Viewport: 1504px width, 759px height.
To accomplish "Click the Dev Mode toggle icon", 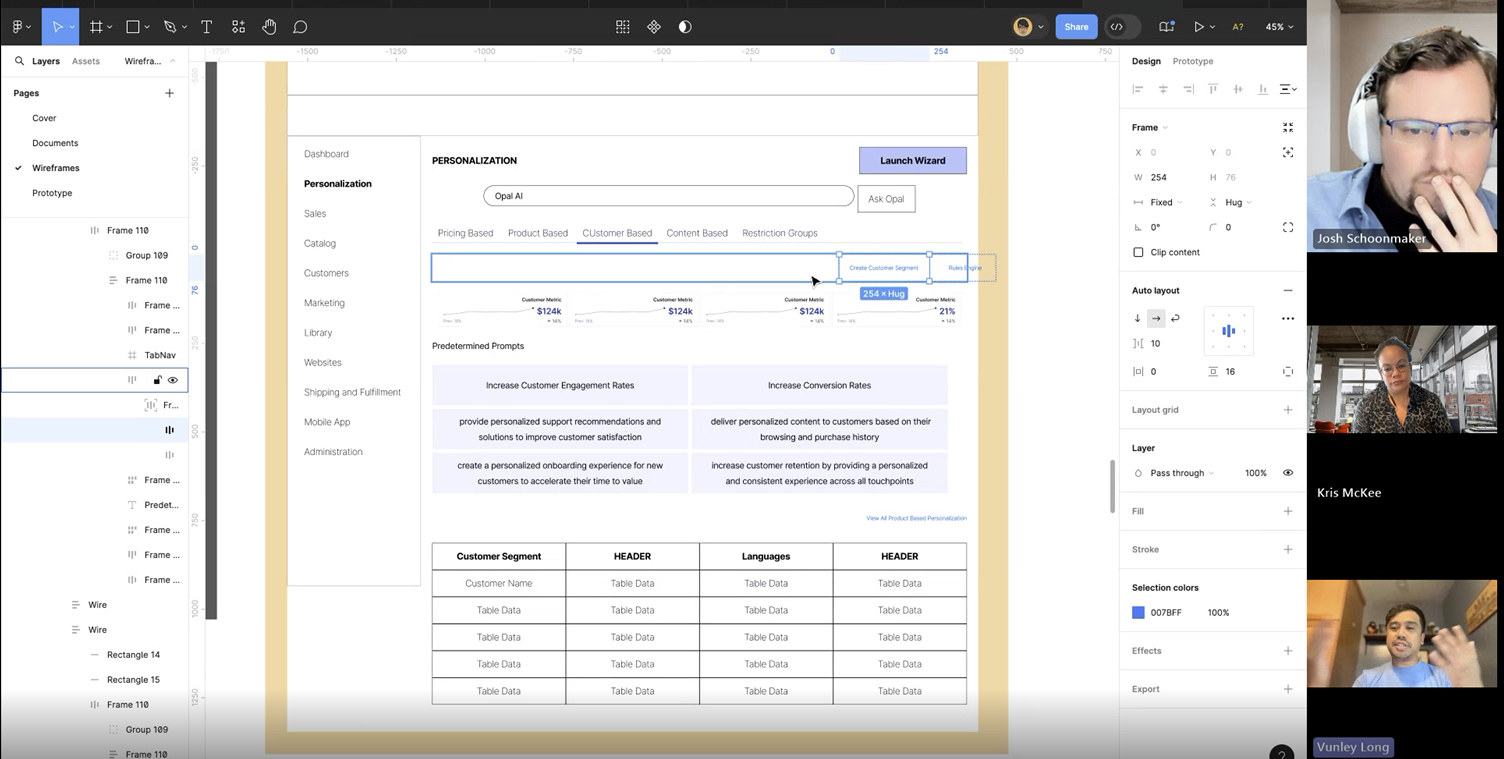I will (x=1117, y=27).
